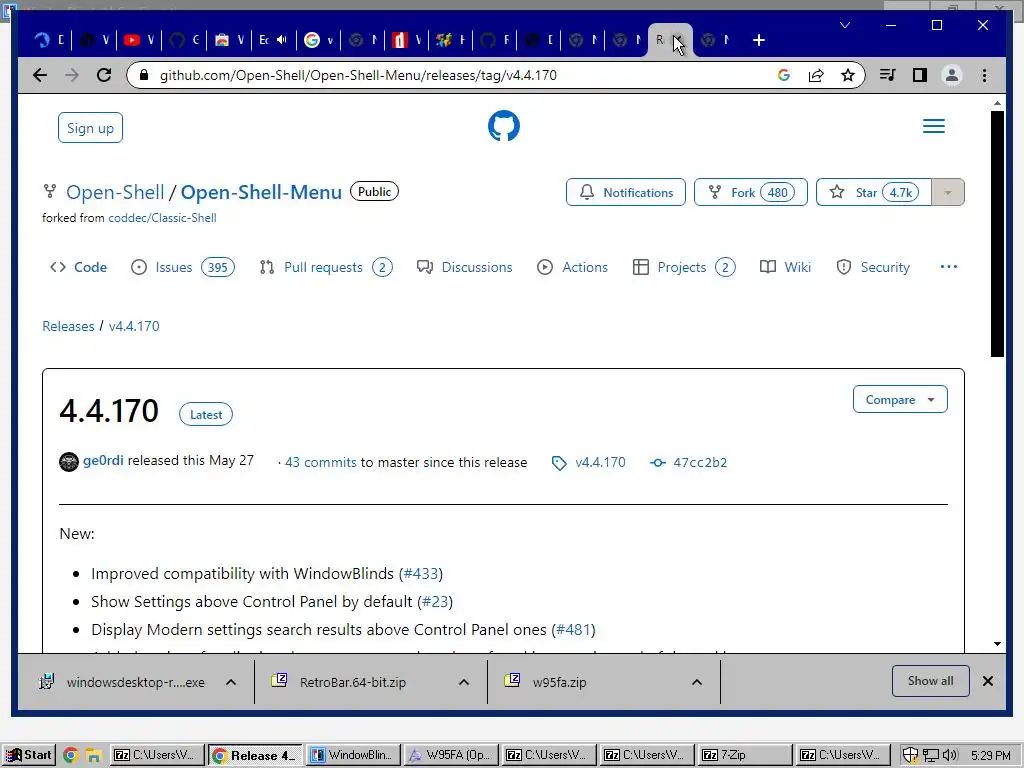Open the Releases breadcrumb link
The width and height of the screenshot is (1024, 768).
click(x=68, y=326)
